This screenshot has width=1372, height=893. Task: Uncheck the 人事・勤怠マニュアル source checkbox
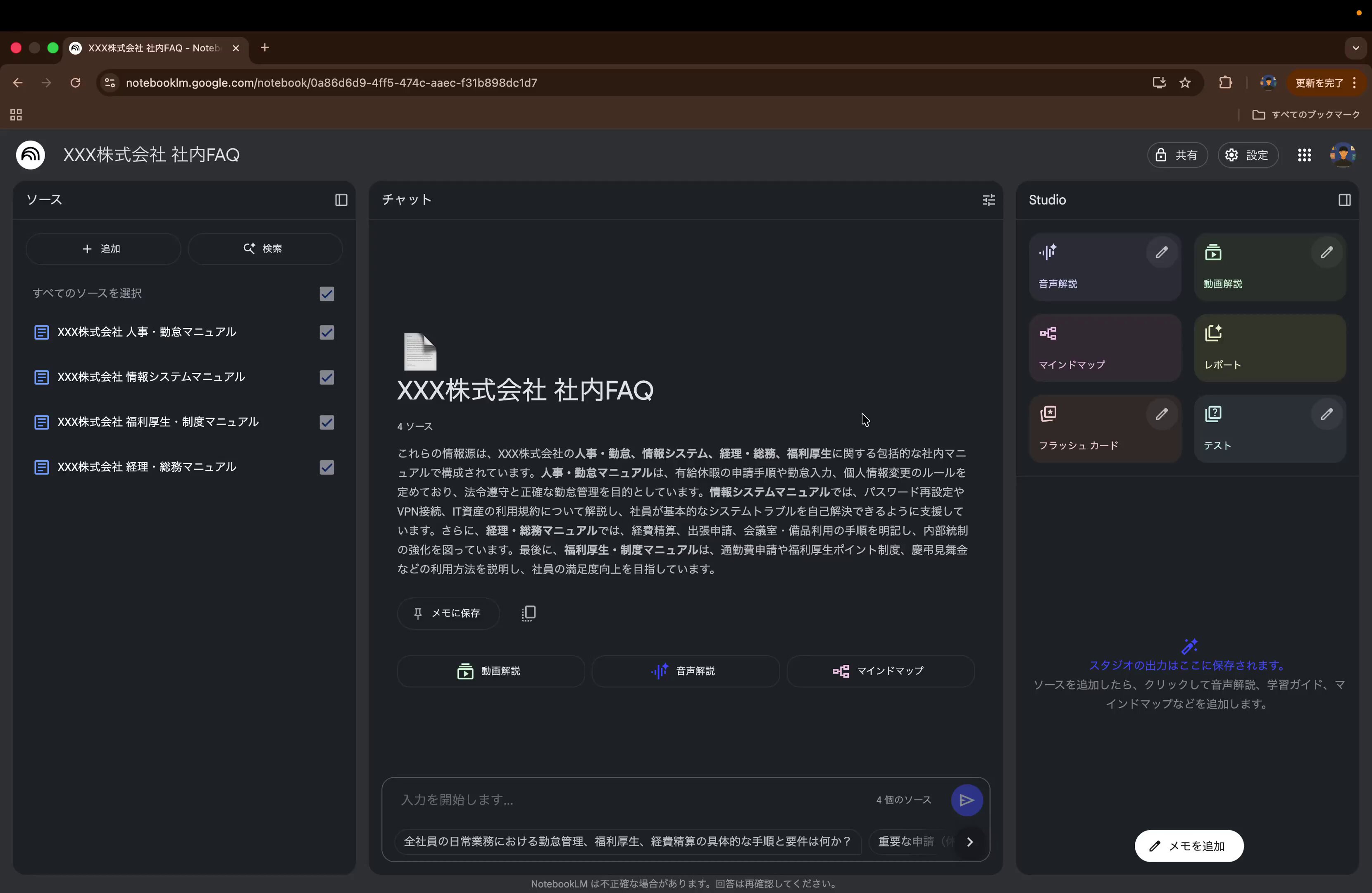pyautogui.click(x=327, y=332)
